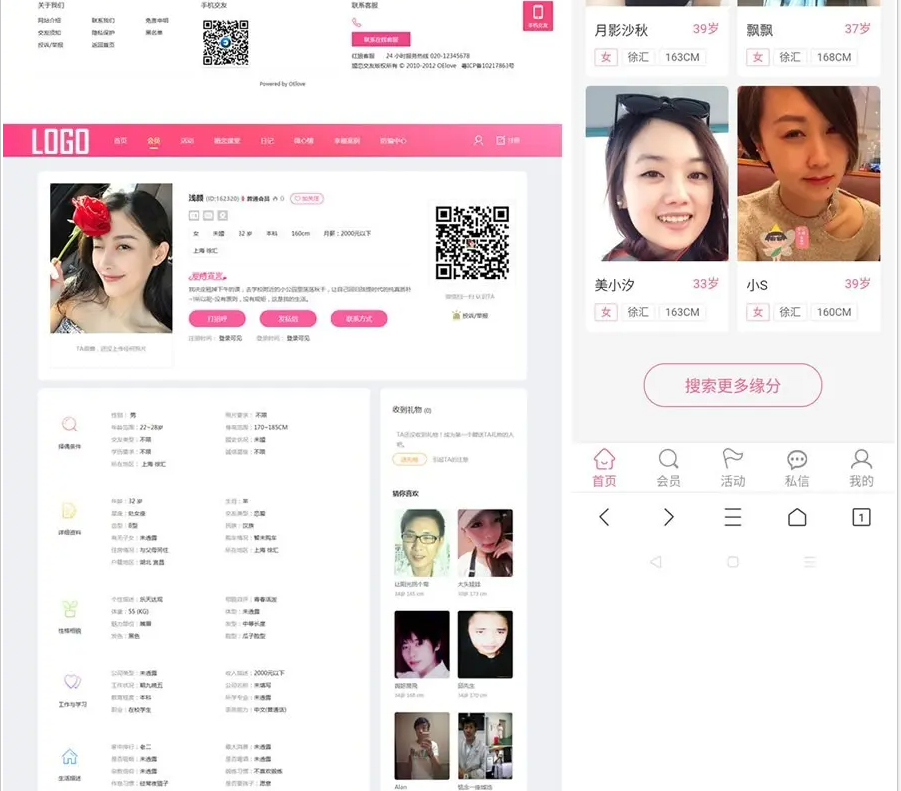Open the browser hamburger menu
The image size is (901, 791).
click(x=733, y=517)
